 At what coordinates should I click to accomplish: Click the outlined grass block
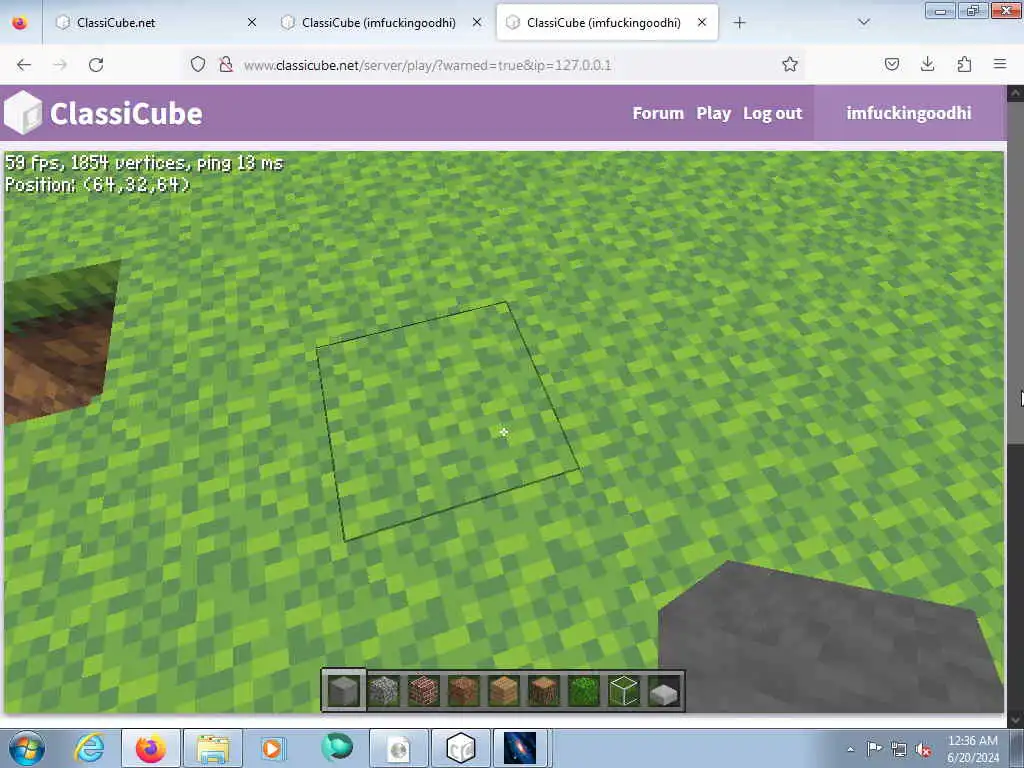[447, 421]
